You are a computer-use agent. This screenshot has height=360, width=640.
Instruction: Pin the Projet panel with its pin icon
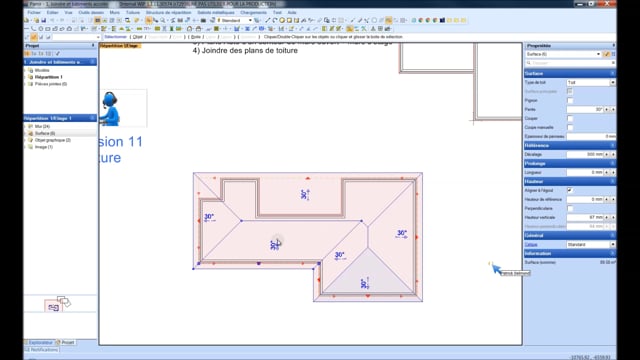(93, 46)
